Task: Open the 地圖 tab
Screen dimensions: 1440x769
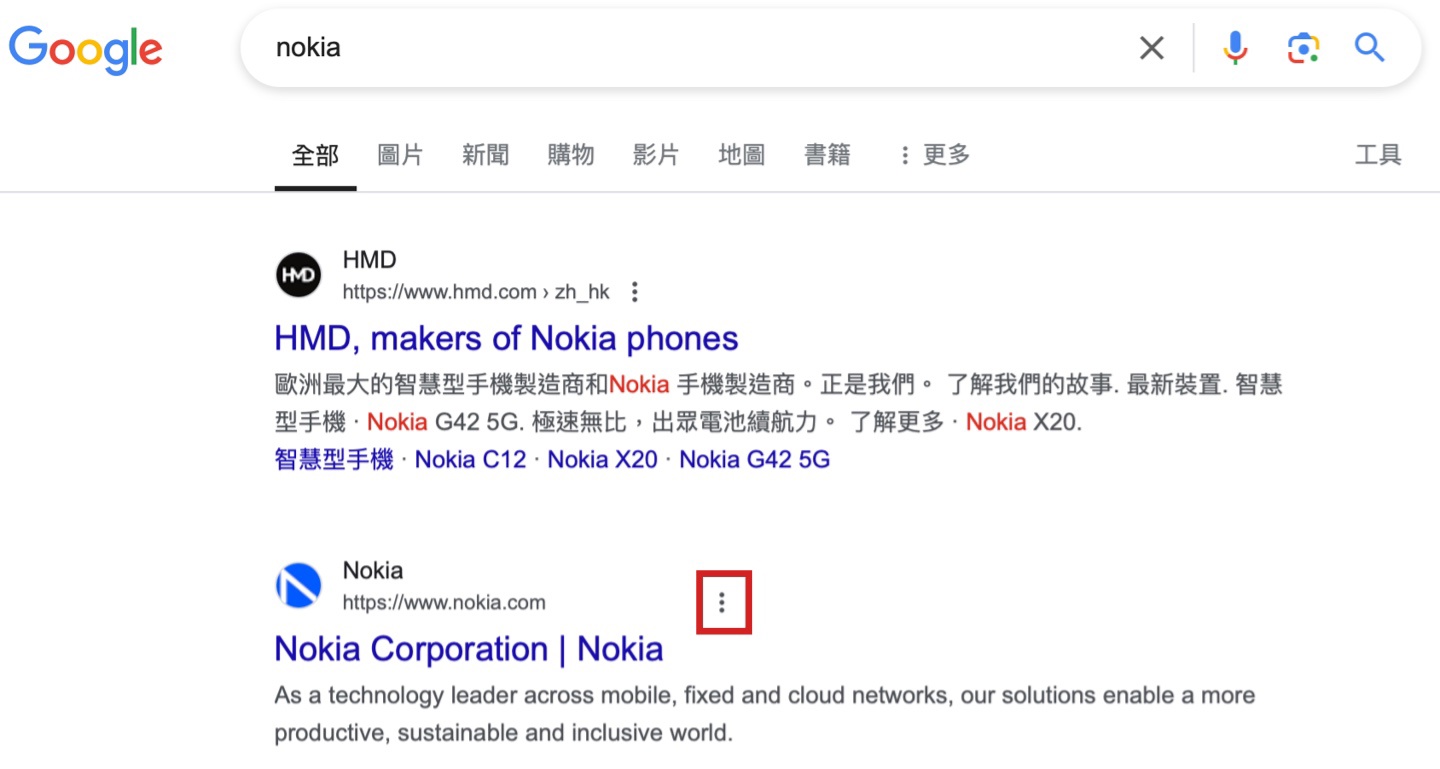Action: (742, 155)
